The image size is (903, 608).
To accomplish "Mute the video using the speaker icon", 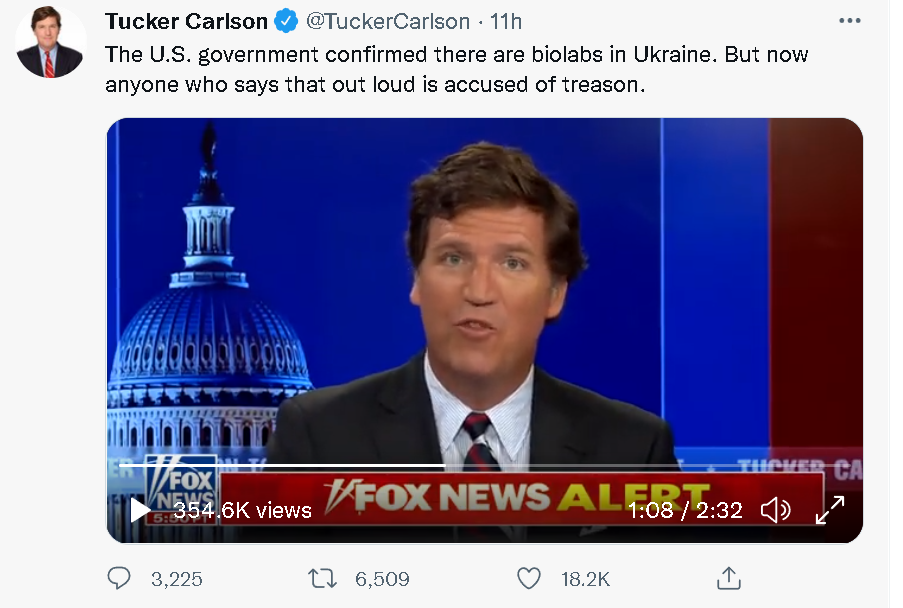I will coord(775,510).
